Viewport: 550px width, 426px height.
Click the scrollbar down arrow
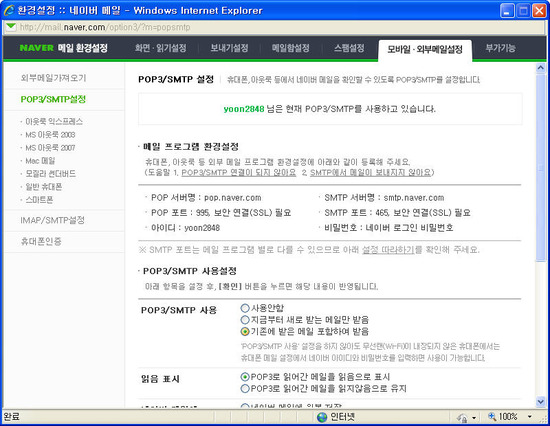tap(541, 401)
